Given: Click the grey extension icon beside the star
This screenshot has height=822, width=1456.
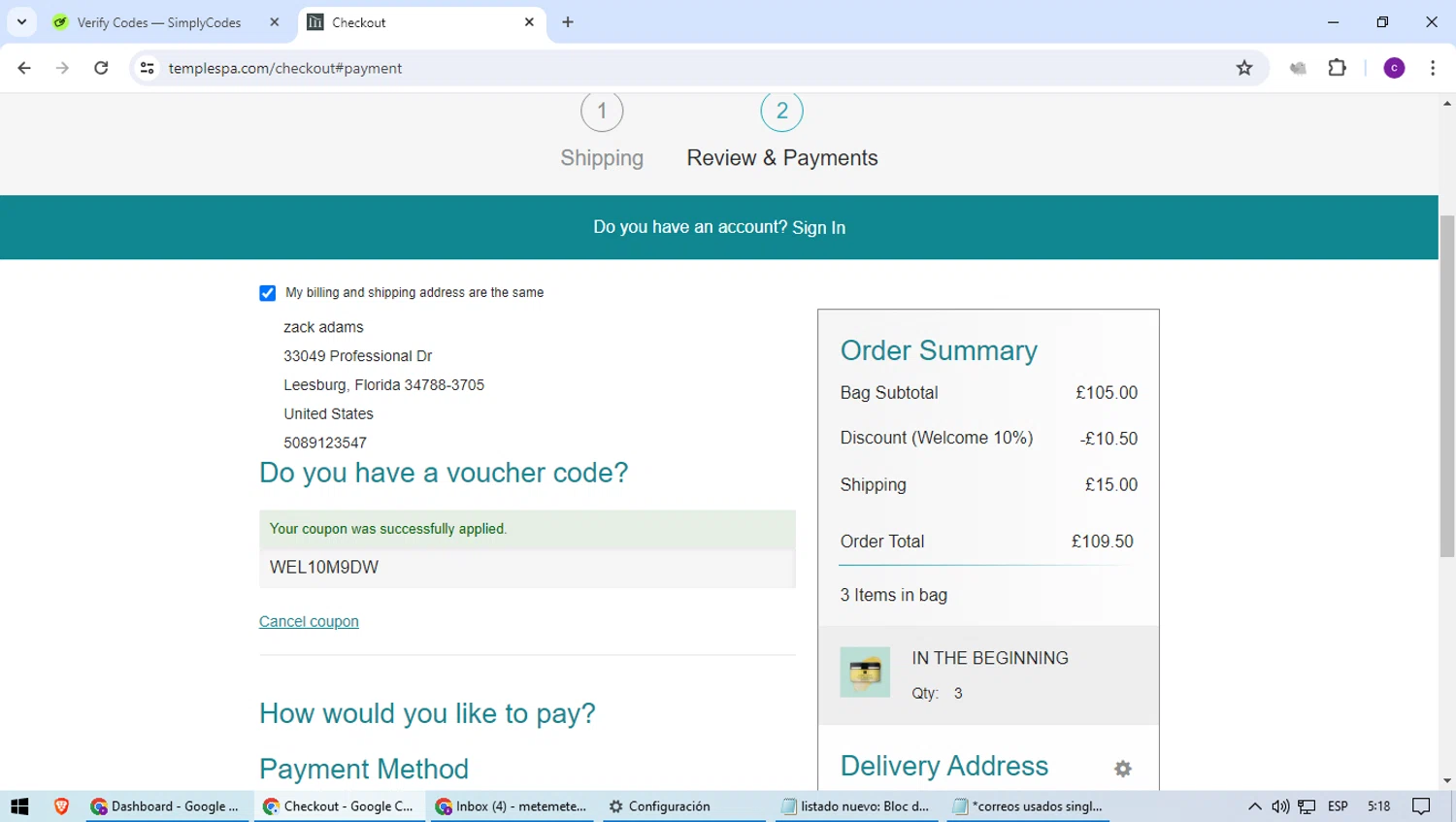Looking at the screenshot, I should coord(1298,68).
